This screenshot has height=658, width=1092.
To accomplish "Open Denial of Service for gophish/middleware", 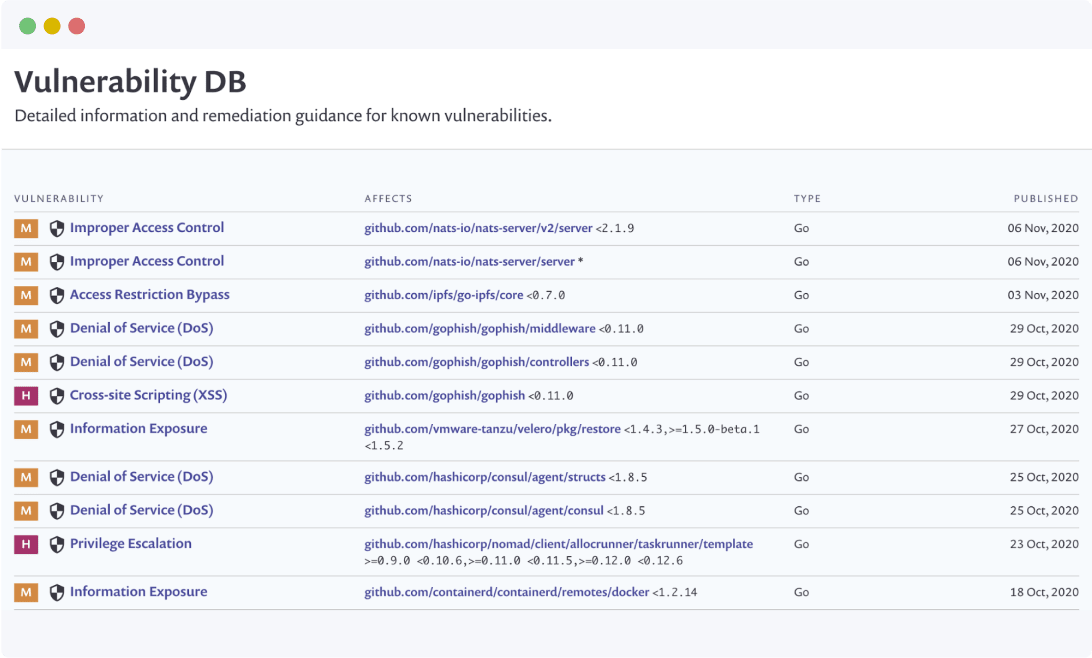I will [x=141, y=328].
